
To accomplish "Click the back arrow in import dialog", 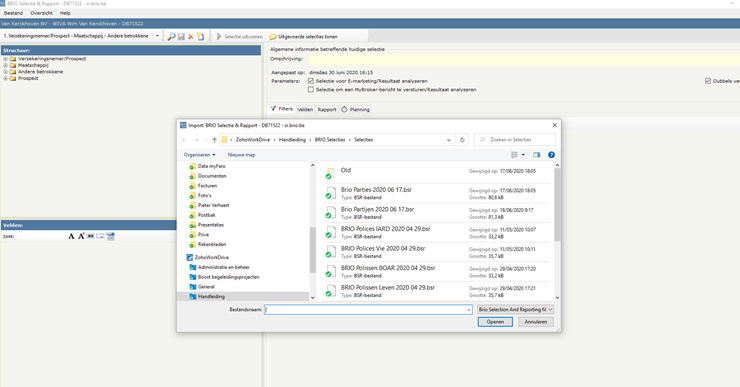I will pos(185,140).
